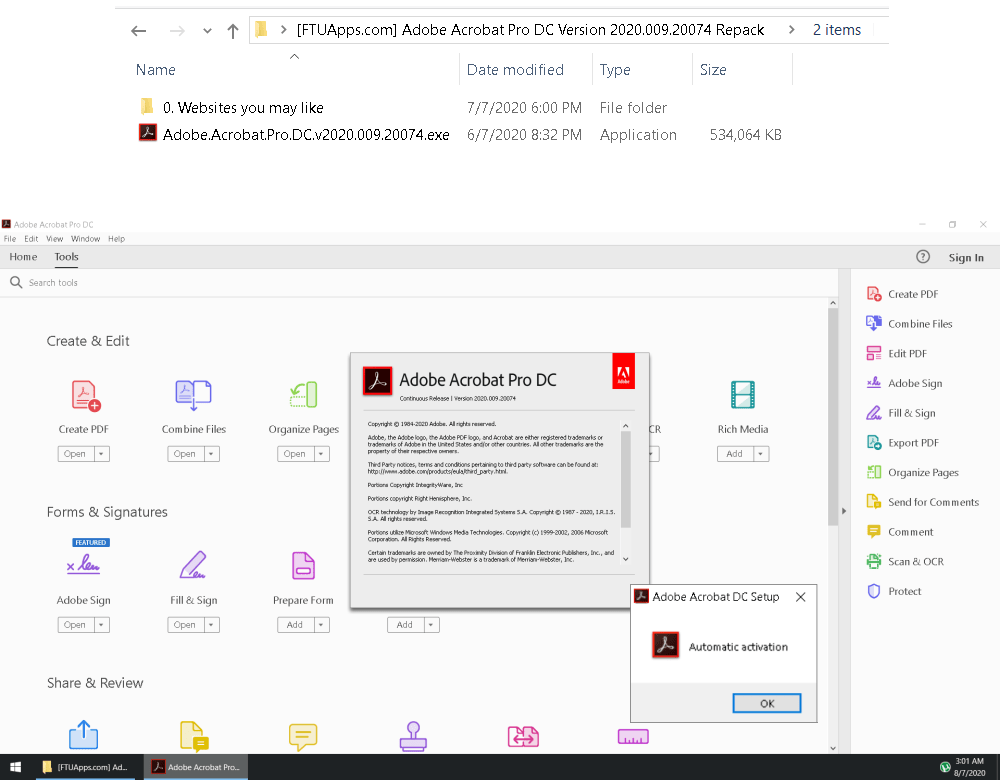Click the Rich Media film icon
Screen dimensions: 1000x780
coord(743,395)
